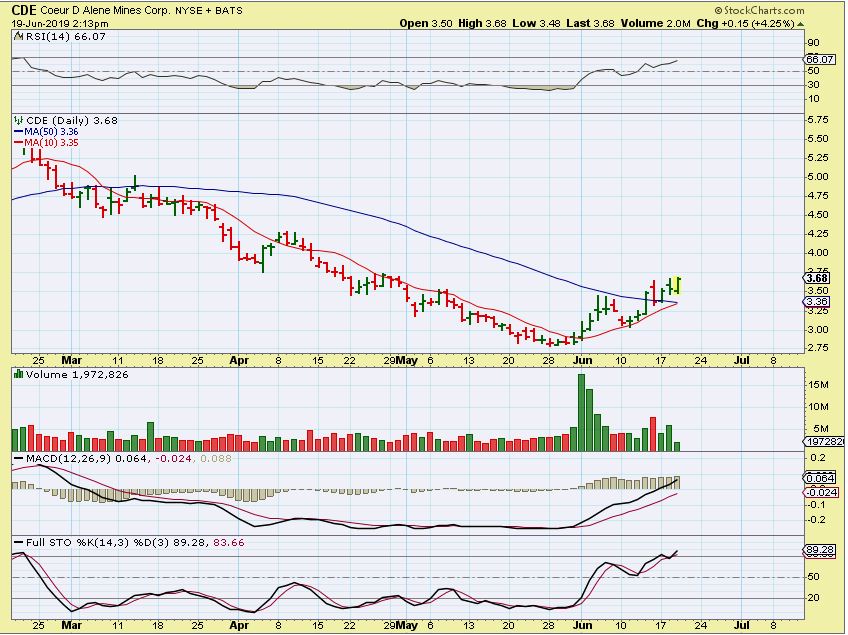Click the Chg +0.15 (+4.25%) value
The height and width of the screenshot is (635, 848).
coord(745,23)
